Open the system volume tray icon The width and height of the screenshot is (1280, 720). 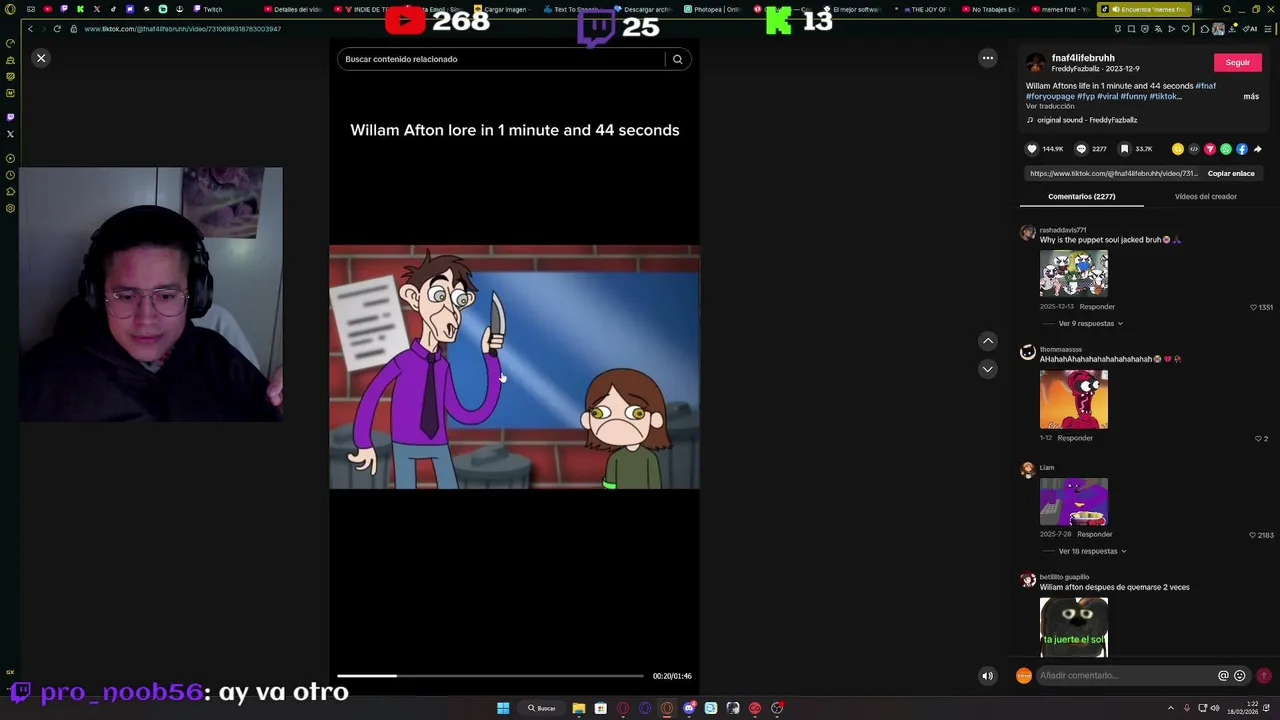[x=1215, y=708]
